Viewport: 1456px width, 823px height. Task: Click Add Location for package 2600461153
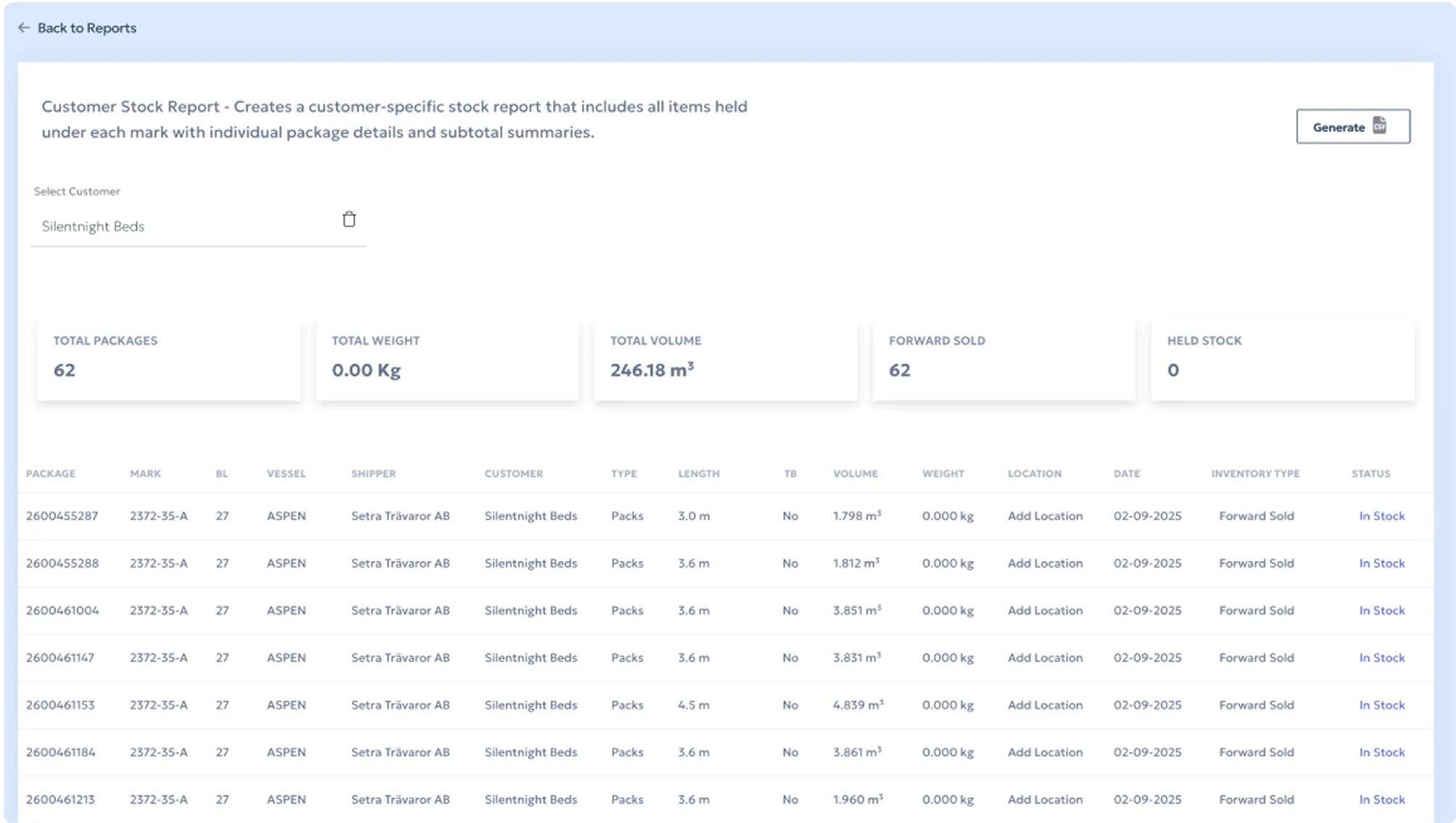(1044, 705)
